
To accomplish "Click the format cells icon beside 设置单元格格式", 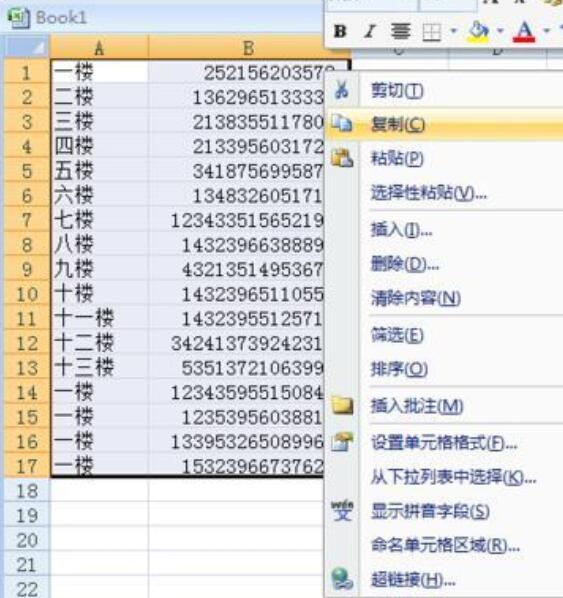I will point(342,442).
